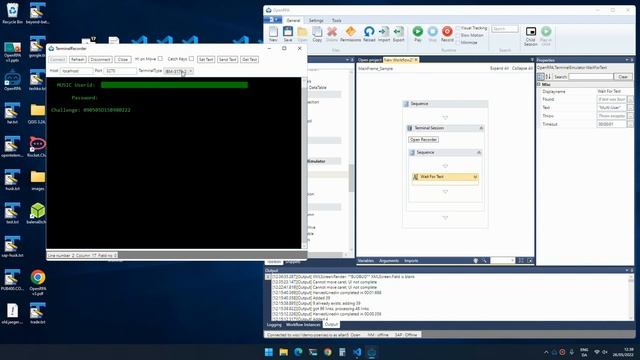This screenshot has width=640, height=360.
Task: Toggle the Minimize checkbox in ribbon
Action: click(x=458, y=42)
